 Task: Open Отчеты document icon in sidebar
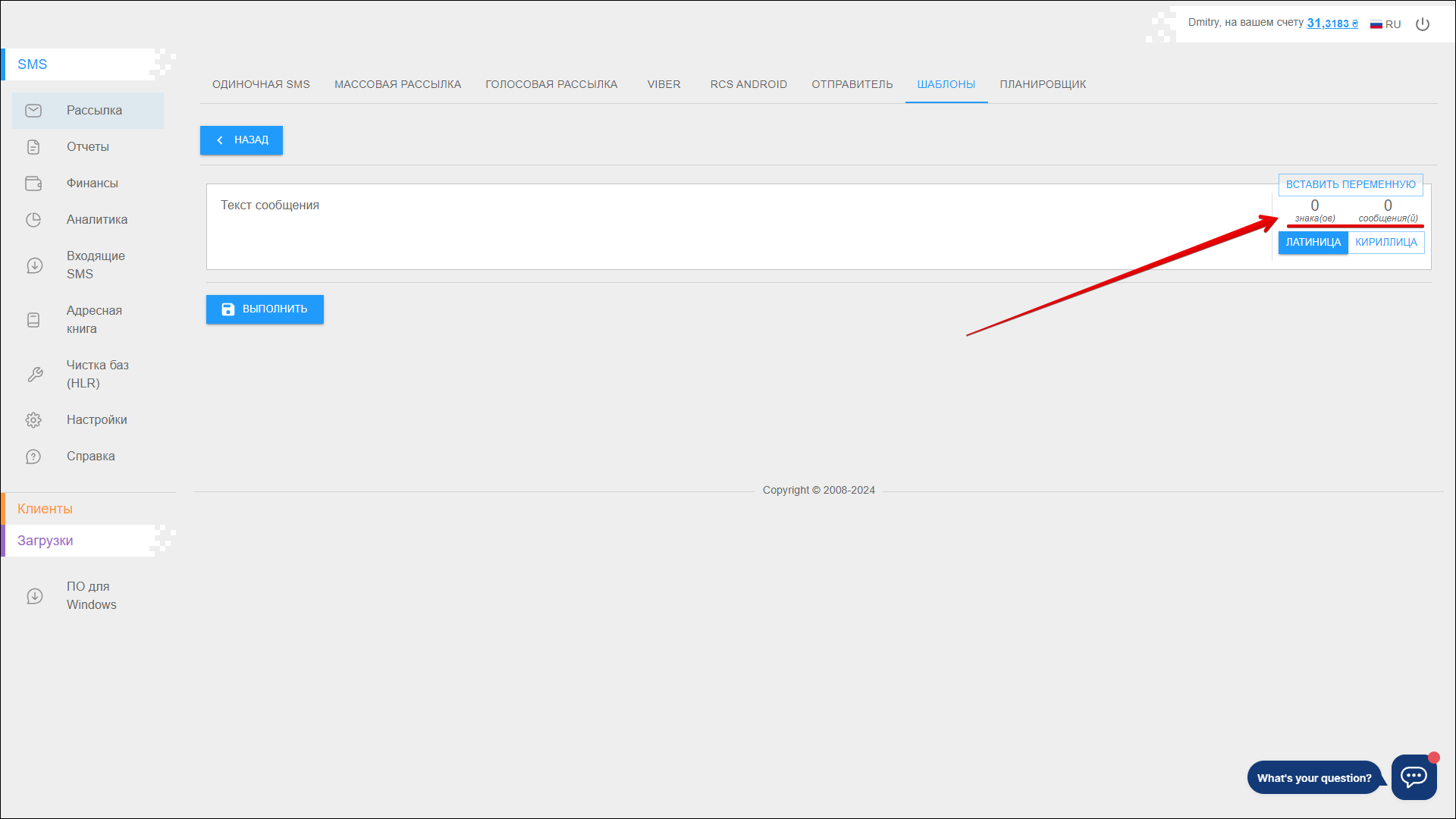[x=33, y=147]
